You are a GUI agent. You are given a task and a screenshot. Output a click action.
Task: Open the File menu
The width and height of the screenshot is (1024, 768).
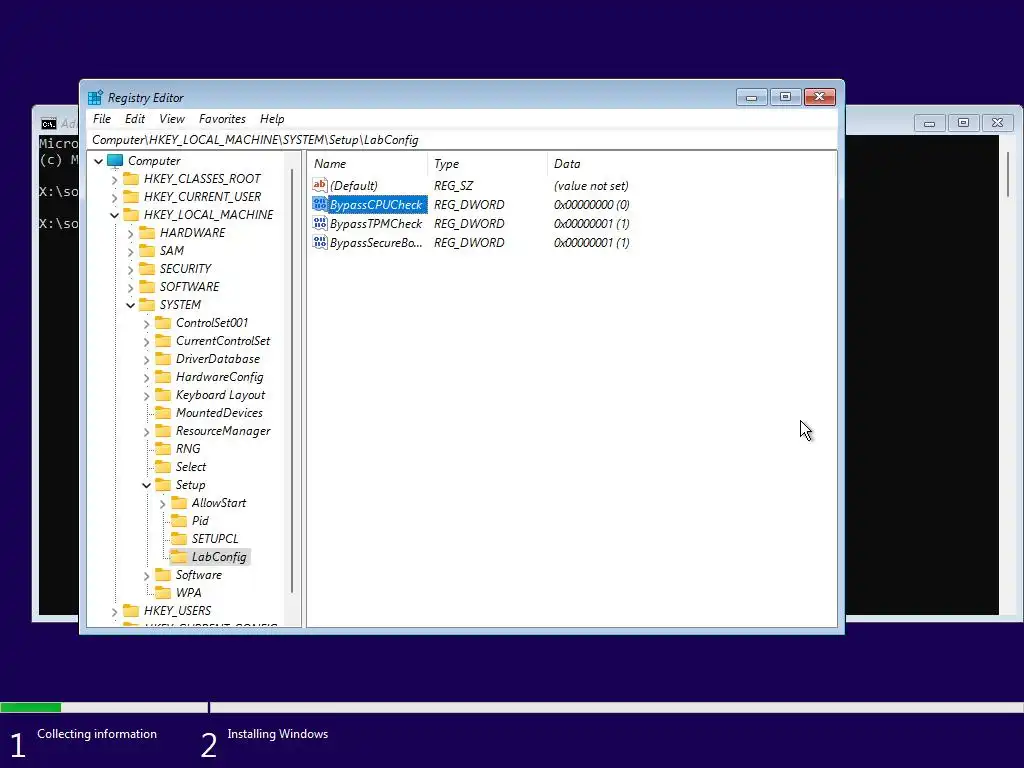point(102,119)
